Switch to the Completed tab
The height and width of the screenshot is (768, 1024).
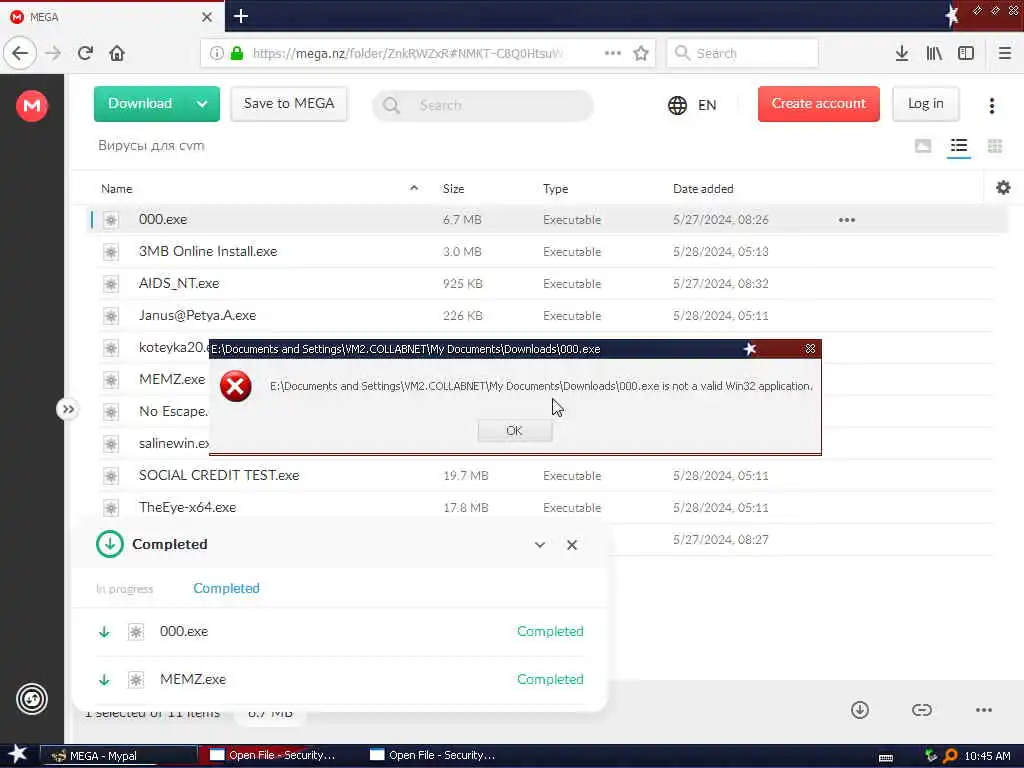[226, 588]
